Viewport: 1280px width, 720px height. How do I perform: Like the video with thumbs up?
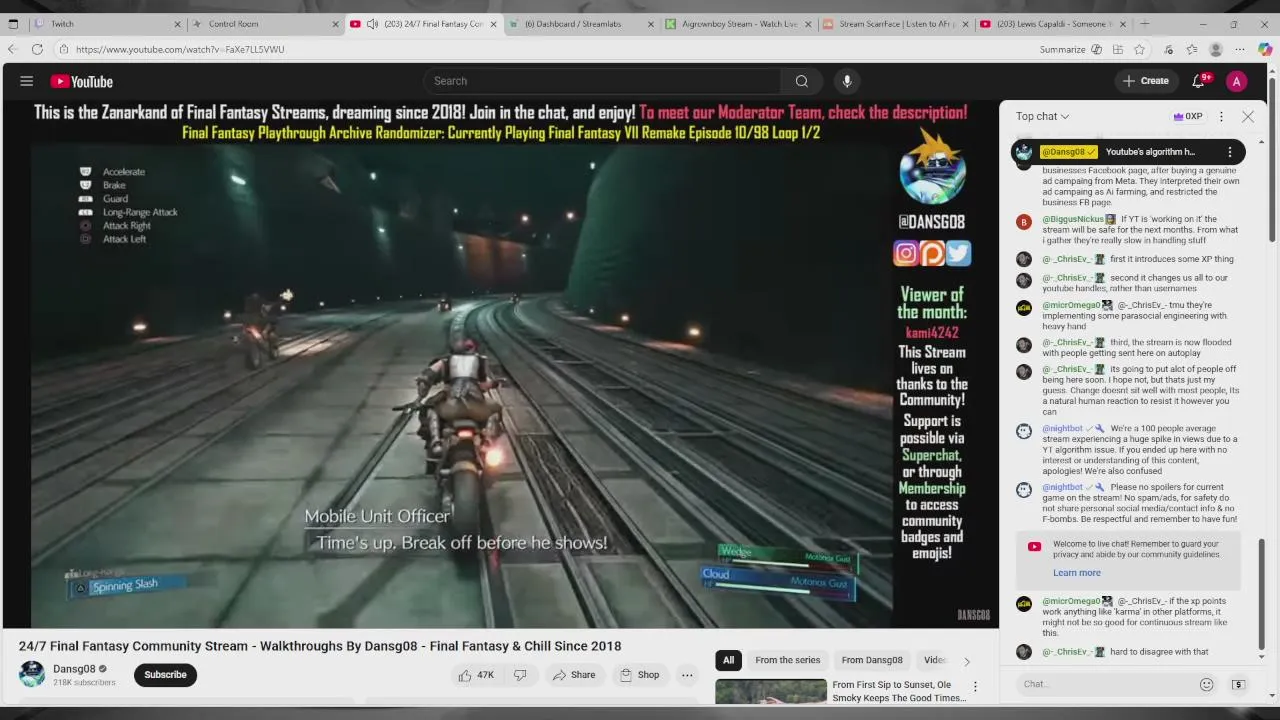pyautogui.click(x=476, y=675)
